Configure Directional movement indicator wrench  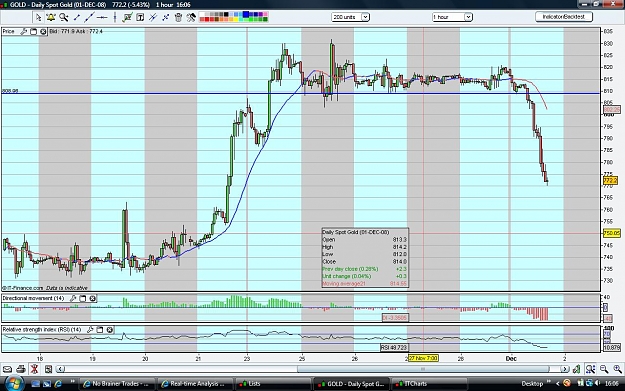[73, 298]
